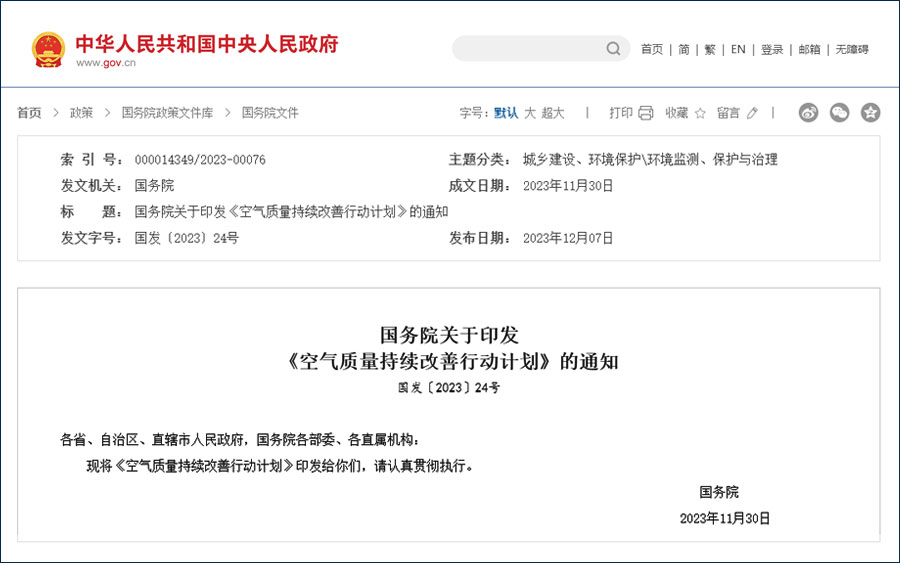900x565 pixels.
Task: Click the 登录 login link
Action: (x=772, y=49)
